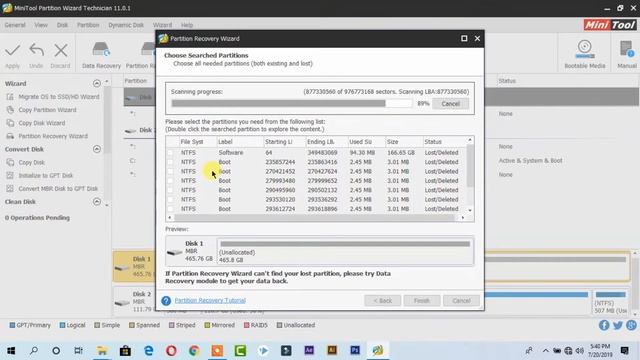Viewport: 640px width, 360px height.
Task: Collapse the Convert Disk sidebar section
Action: [x=97, y=149]
